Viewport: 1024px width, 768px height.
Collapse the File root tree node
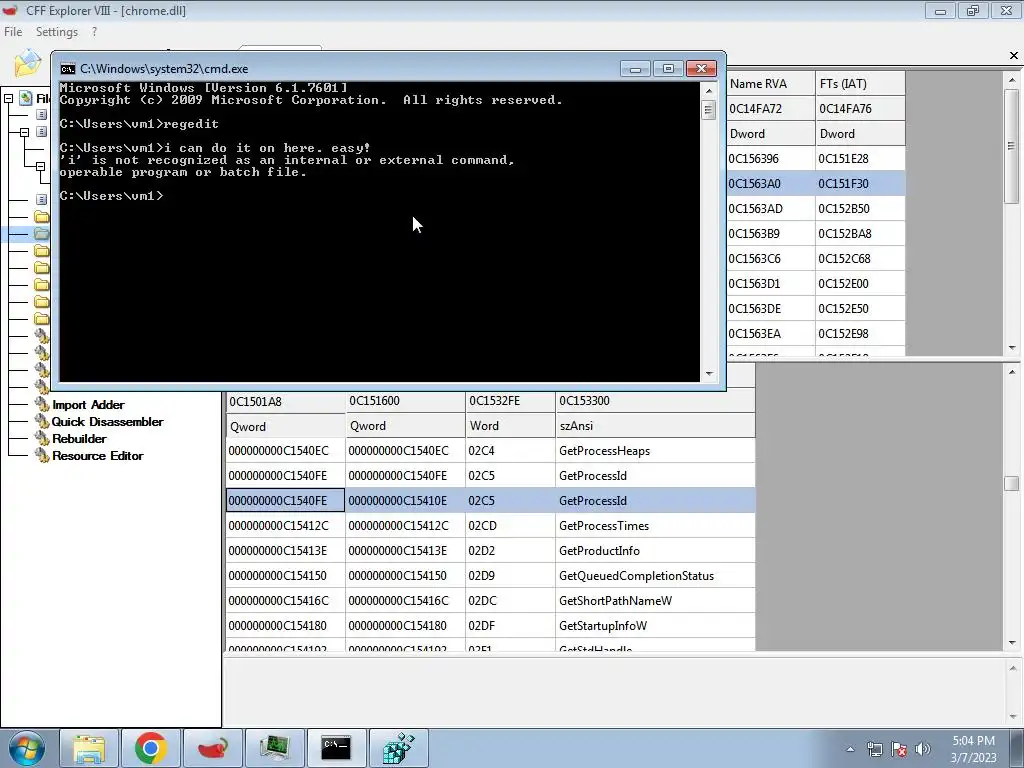[8, 99]
